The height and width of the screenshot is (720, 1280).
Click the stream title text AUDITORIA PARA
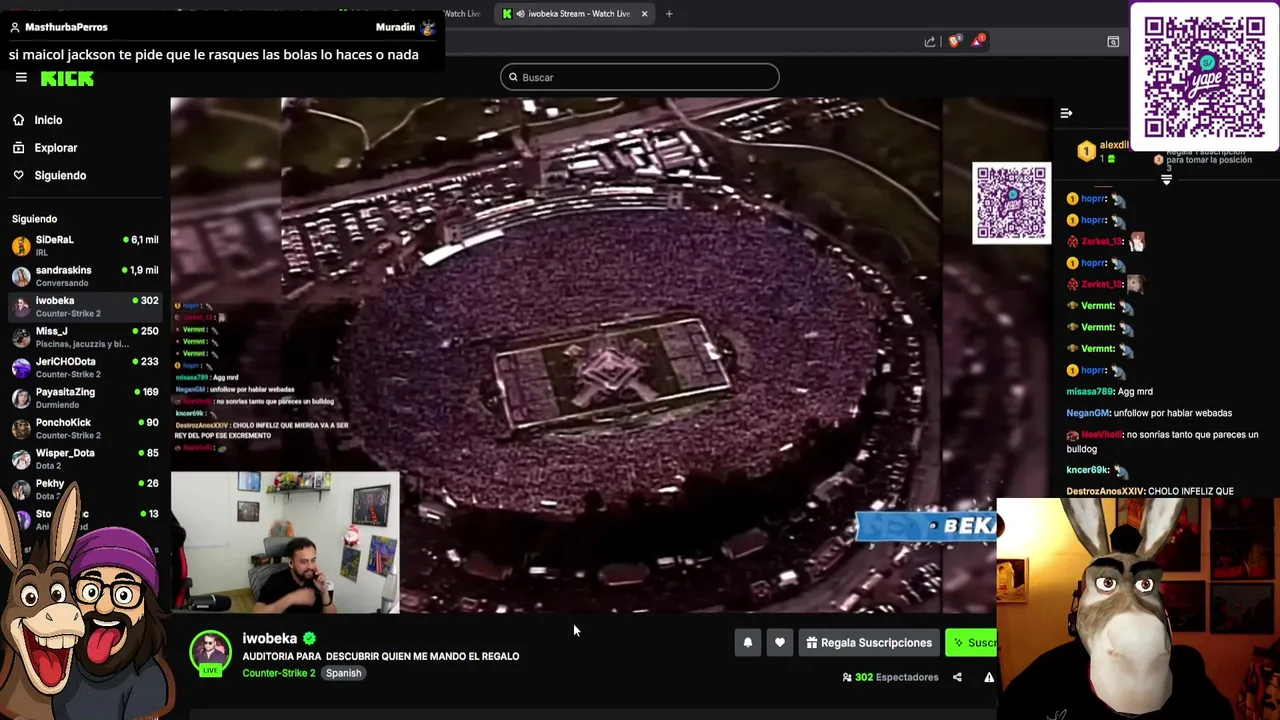(x=380, y=656)
